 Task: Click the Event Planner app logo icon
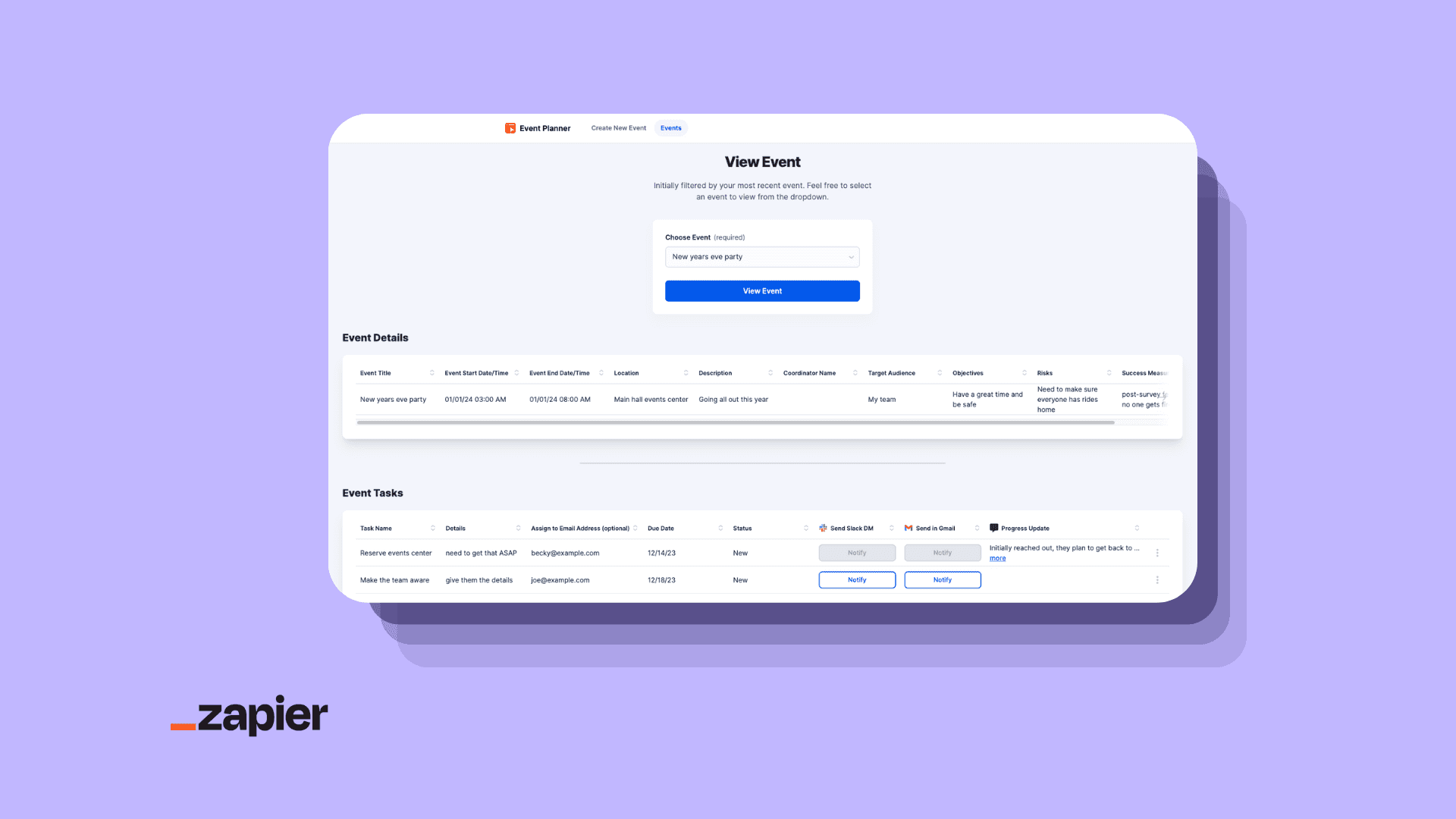tap(510, 128)
